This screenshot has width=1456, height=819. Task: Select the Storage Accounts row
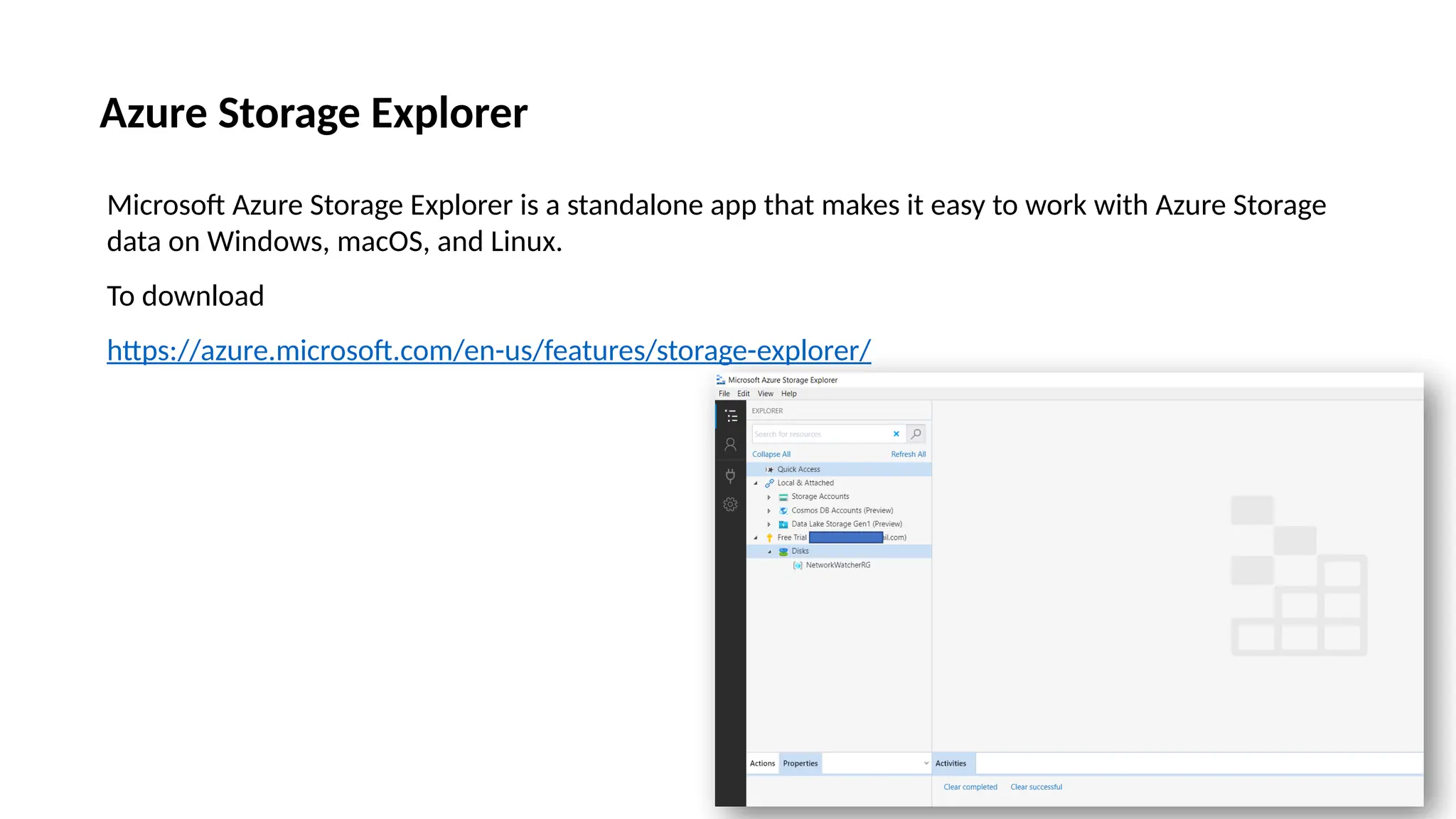839,497
